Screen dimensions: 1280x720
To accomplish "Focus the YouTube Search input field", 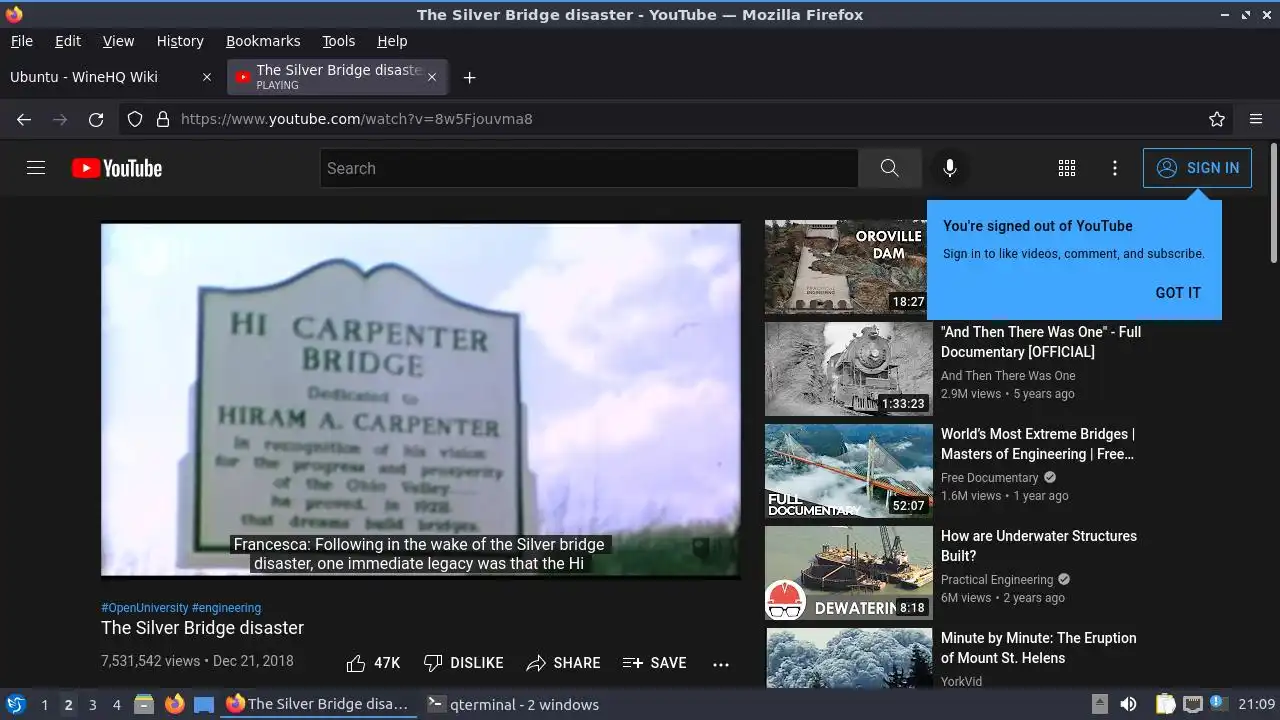I will (x=589, y=168).
